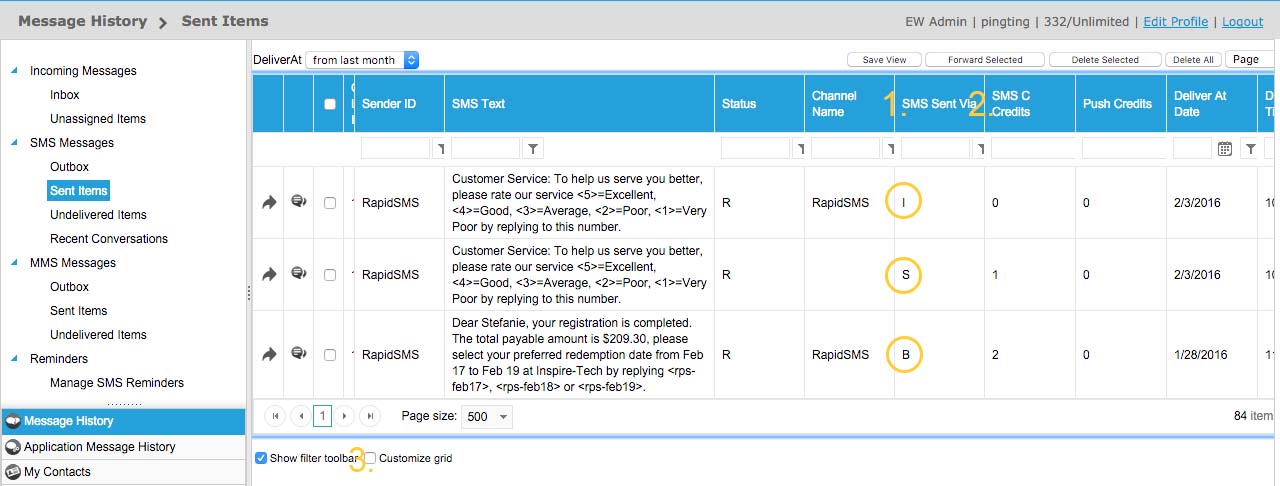
Task: Open the DeliverAt 'from last month' dropdown
Action: (362, 60)
